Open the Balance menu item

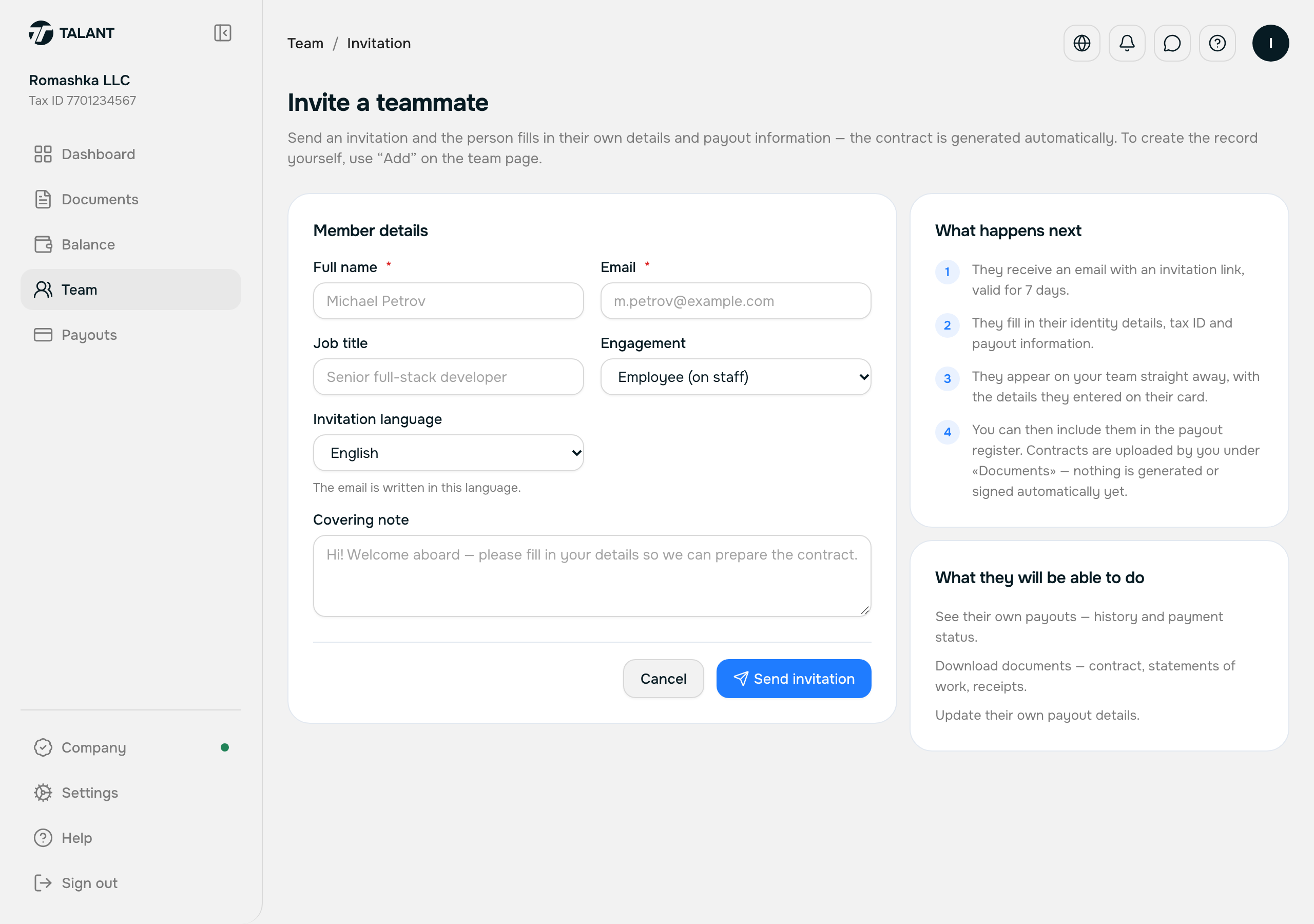(x=131, y=244)
